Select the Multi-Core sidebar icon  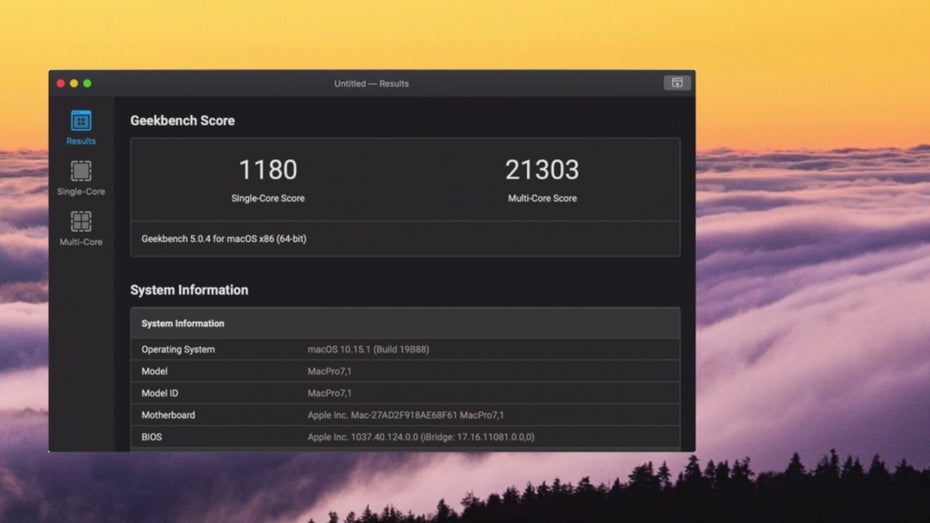click(81, 221)
